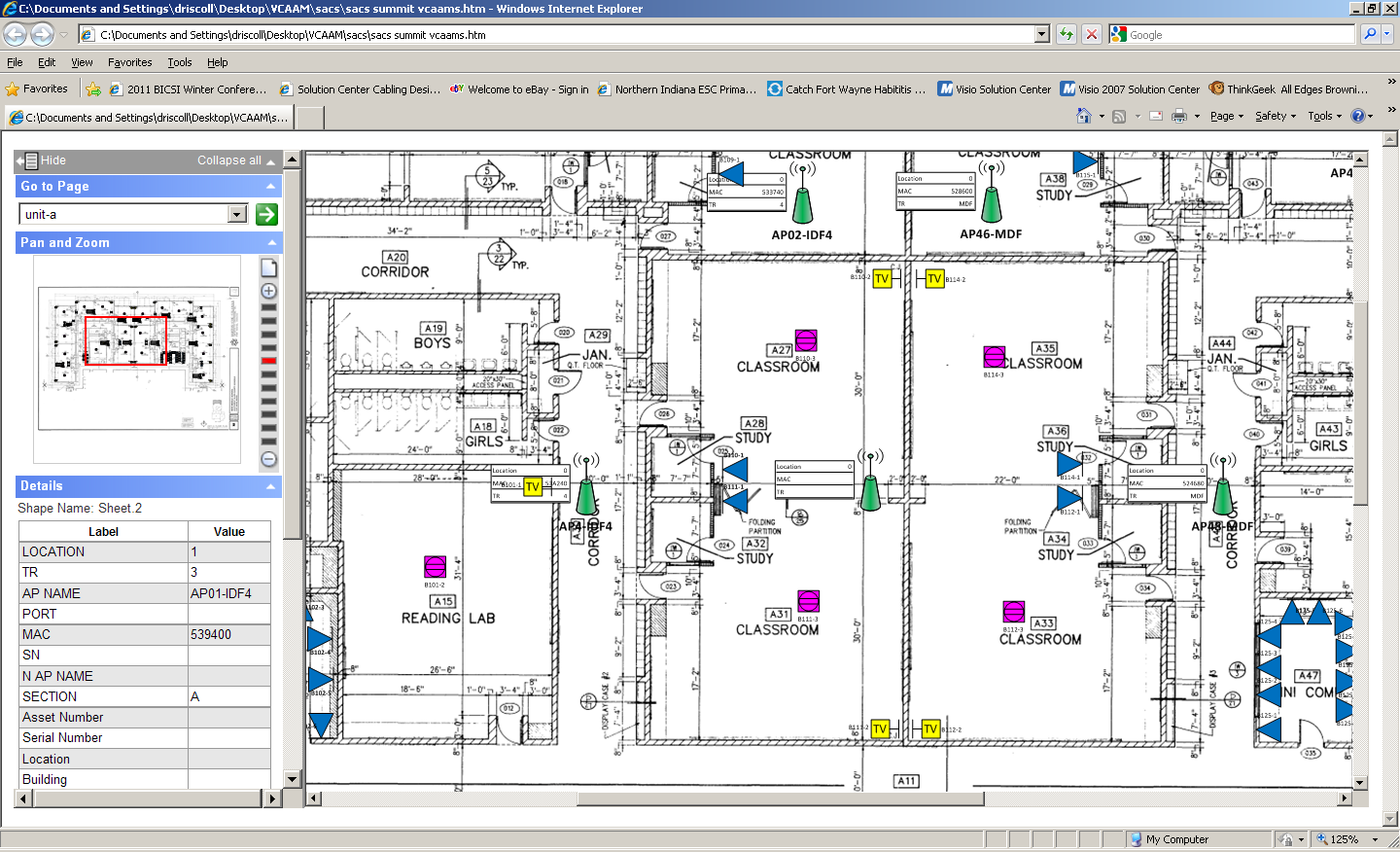Image resolution: width=1400 pixels, height=852 pixels.
Task: Click the Collapse all button
Action: point(237,160)
